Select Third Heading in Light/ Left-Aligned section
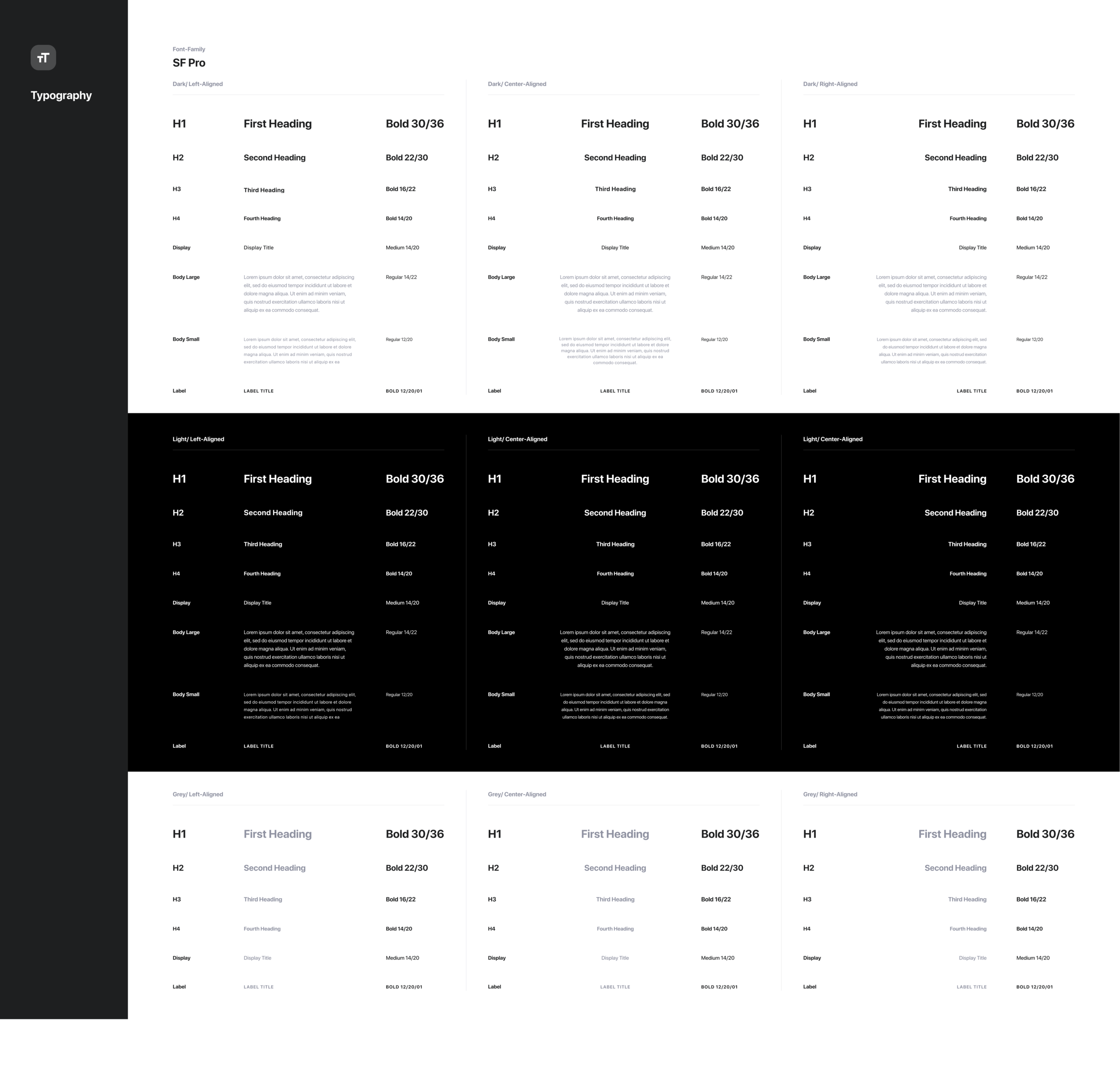This screenshot has width=1120, height=1066. coord(263,544)
